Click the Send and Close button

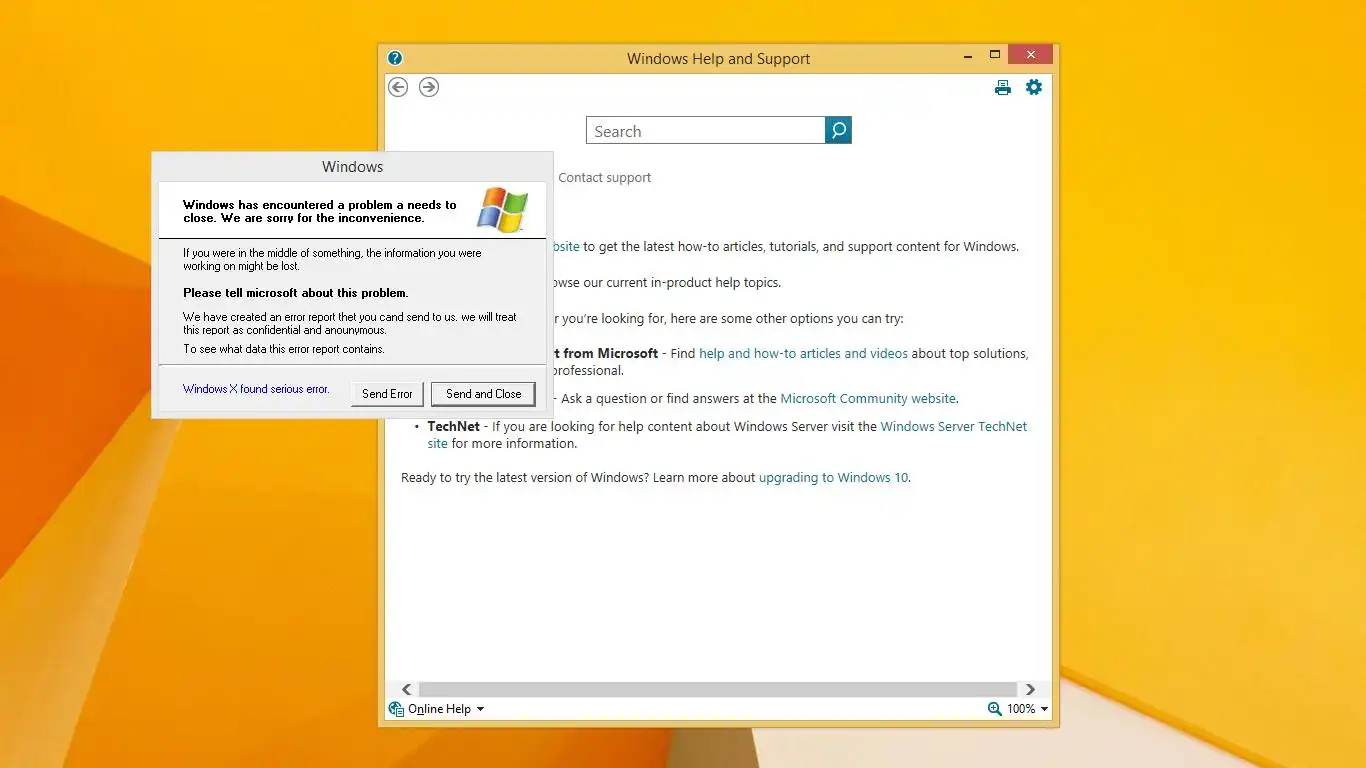(483, 394)
